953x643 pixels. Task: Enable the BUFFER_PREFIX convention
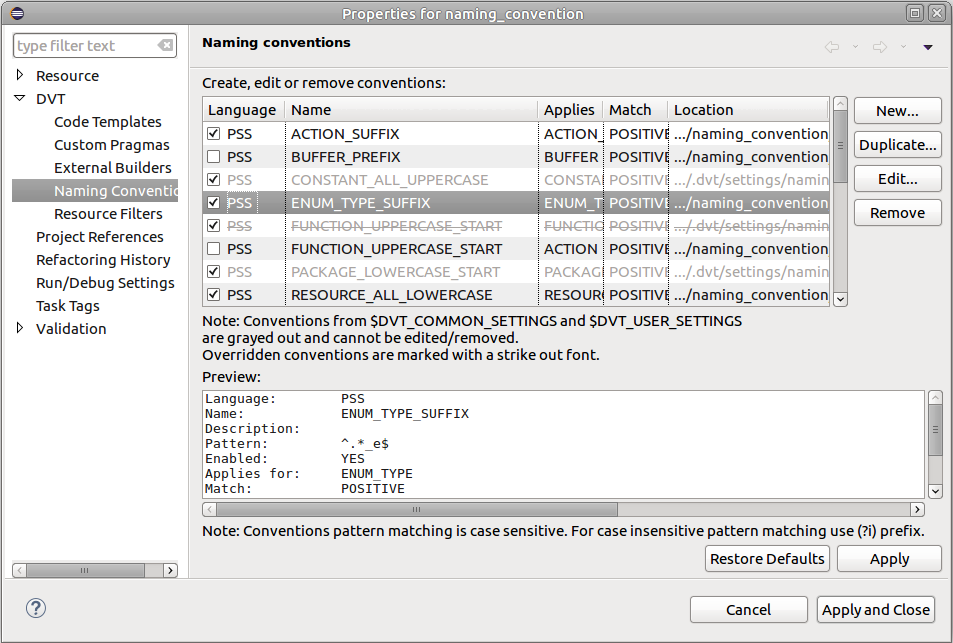point(213,156)
